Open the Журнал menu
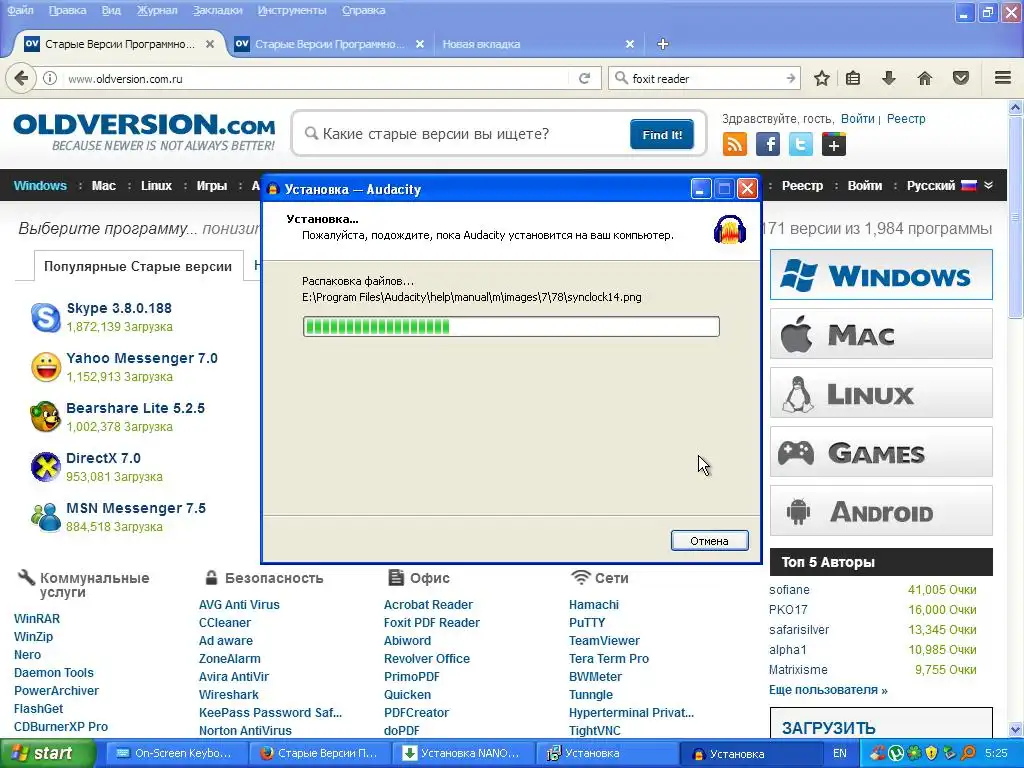Viewport: 1024px width, 768px height. [x=157, y=10]
